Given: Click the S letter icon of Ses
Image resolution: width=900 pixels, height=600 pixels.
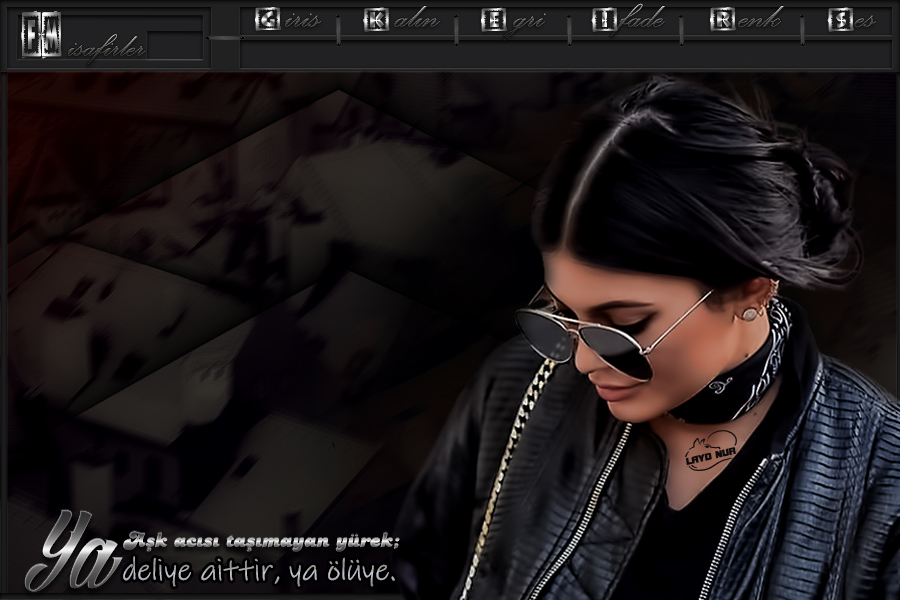Looking at the screenshot, I should tap(840, 20).
